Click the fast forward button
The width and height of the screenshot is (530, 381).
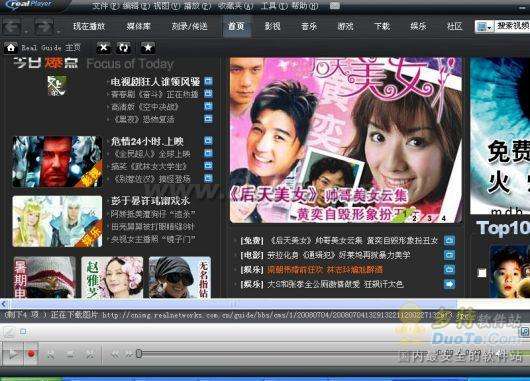click(x=129, y=355)
